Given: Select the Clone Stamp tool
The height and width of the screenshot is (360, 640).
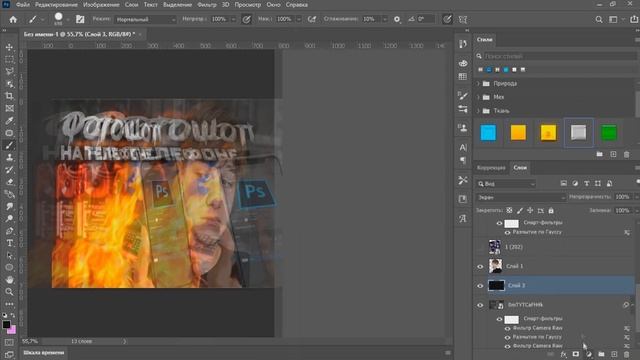Looking at the screenshot, I should point(9,158).
